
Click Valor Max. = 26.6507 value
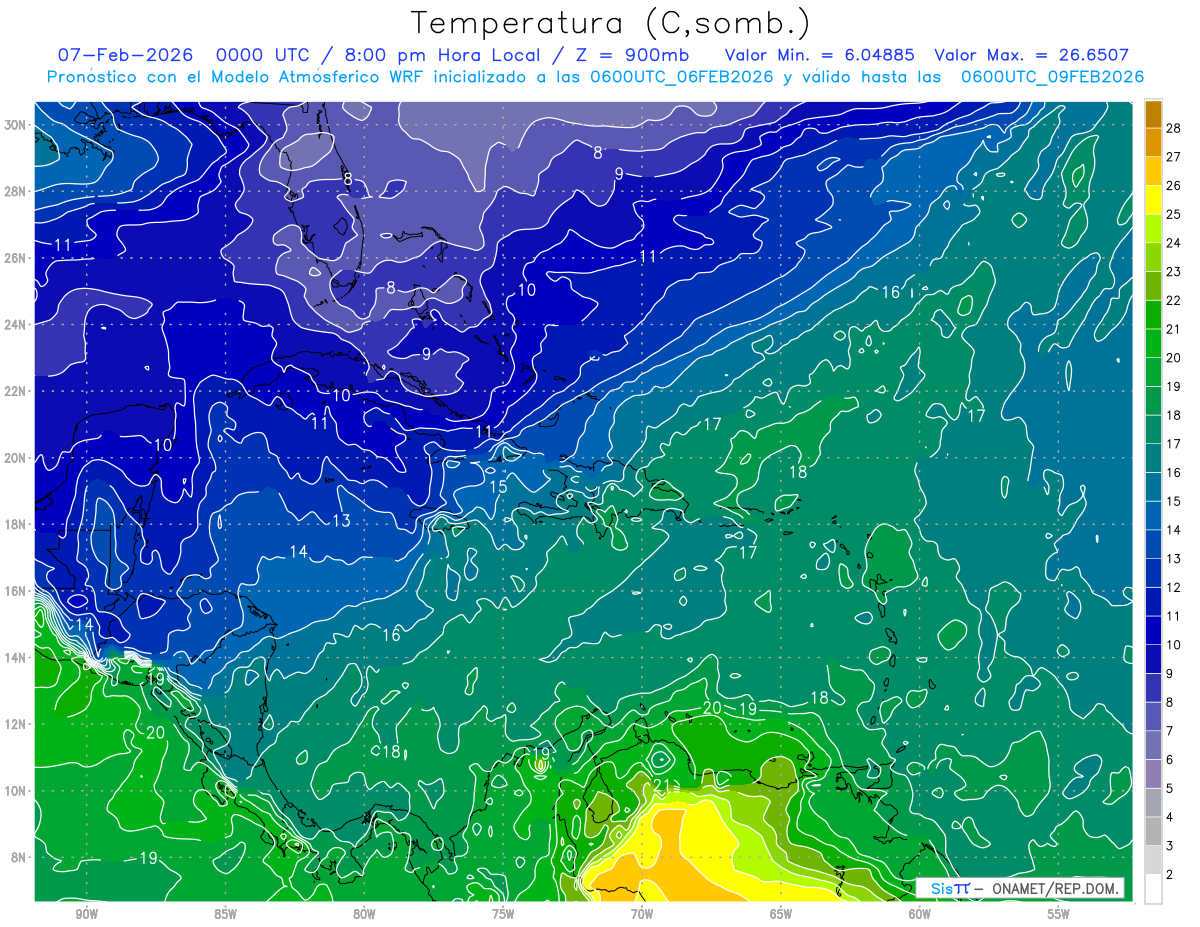[x=1032, y=55]
